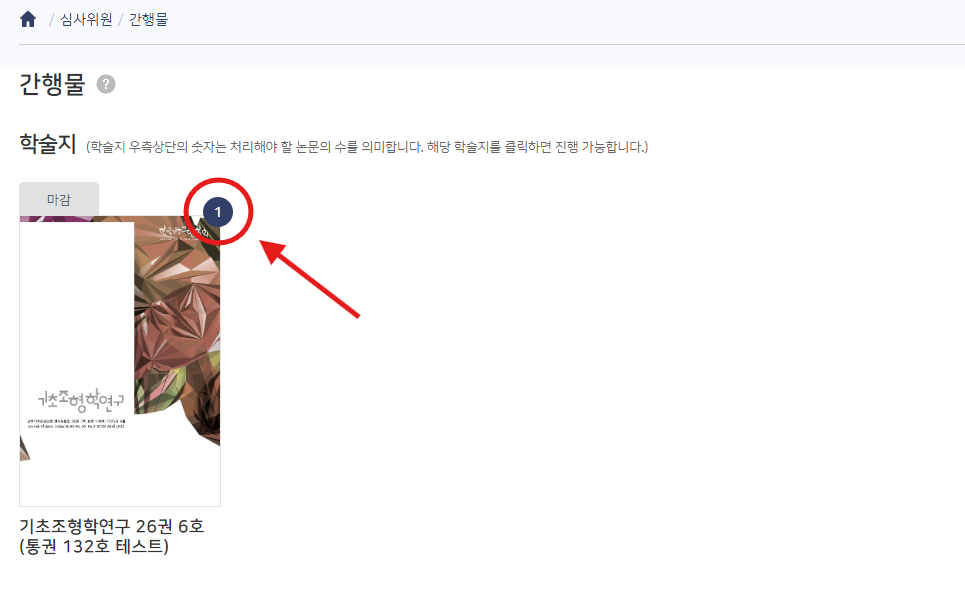
Task: Click the pending papers badge showing 1
Action: pyautogui.click(x=218, y=212)
